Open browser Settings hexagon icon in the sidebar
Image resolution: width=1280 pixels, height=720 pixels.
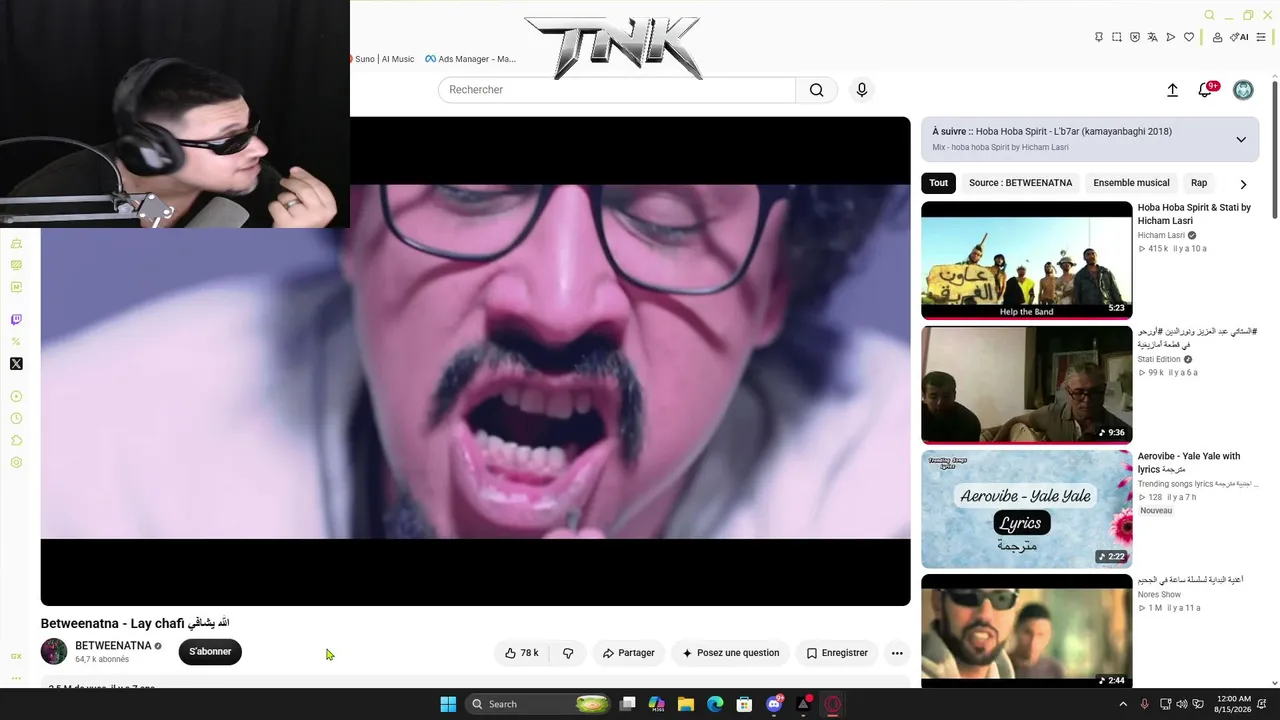[16, 463]
